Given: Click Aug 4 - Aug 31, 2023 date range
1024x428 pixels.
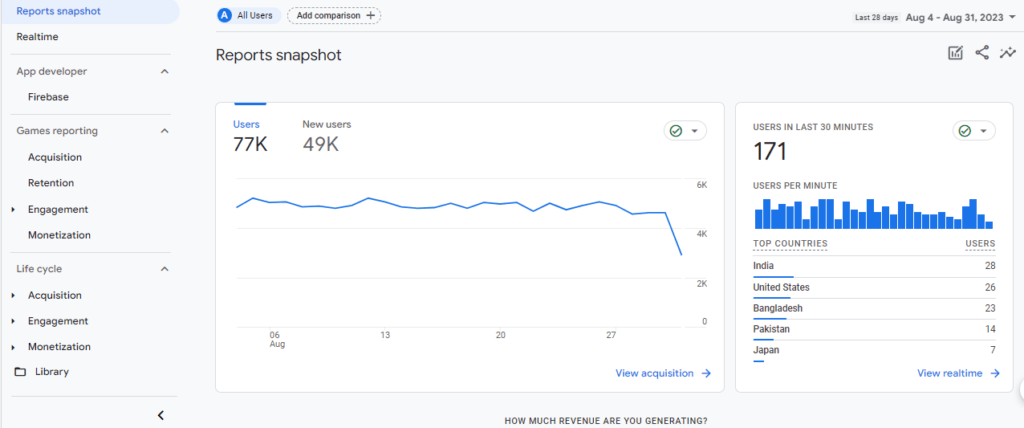Looking at the screenshot, I should pyautogui.click(x=954, y=18).
